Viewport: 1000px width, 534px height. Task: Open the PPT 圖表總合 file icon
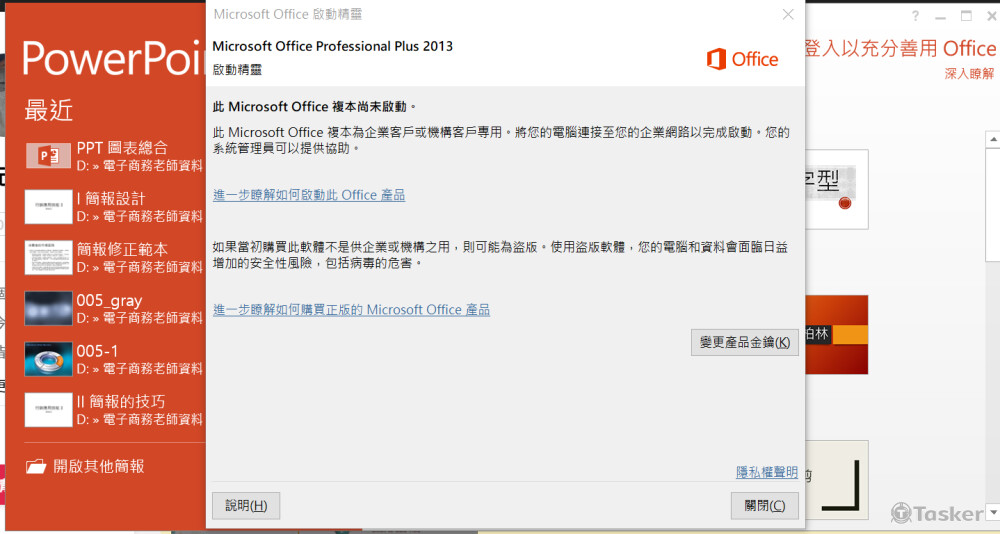pyautogui.click(x=48, y=156)
